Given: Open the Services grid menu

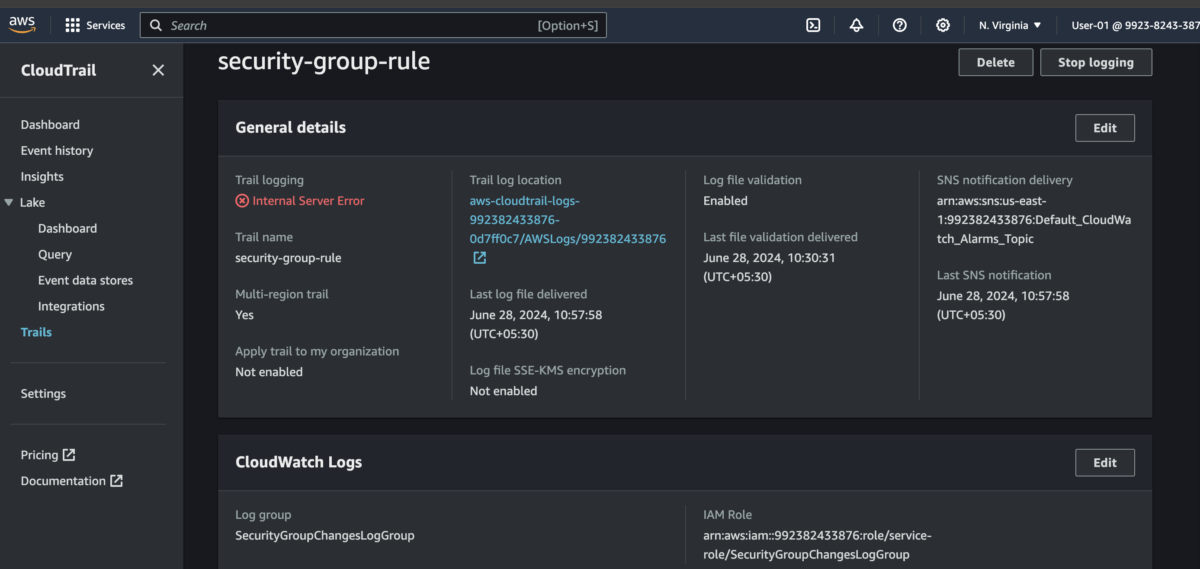Looking at the screenshot, I should pyautogui.click(x=72, y=25).
